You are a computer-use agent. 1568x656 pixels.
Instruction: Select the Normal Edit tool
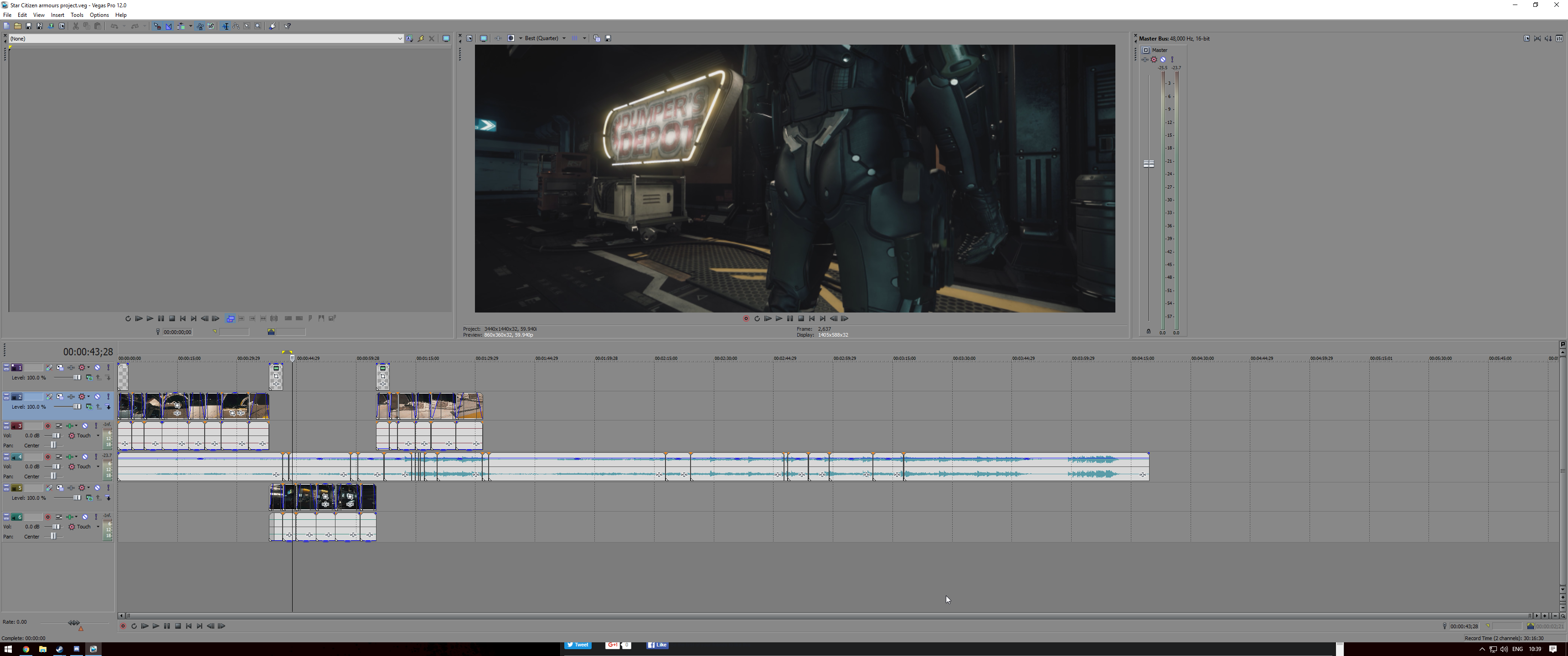(x=226, y=26)
